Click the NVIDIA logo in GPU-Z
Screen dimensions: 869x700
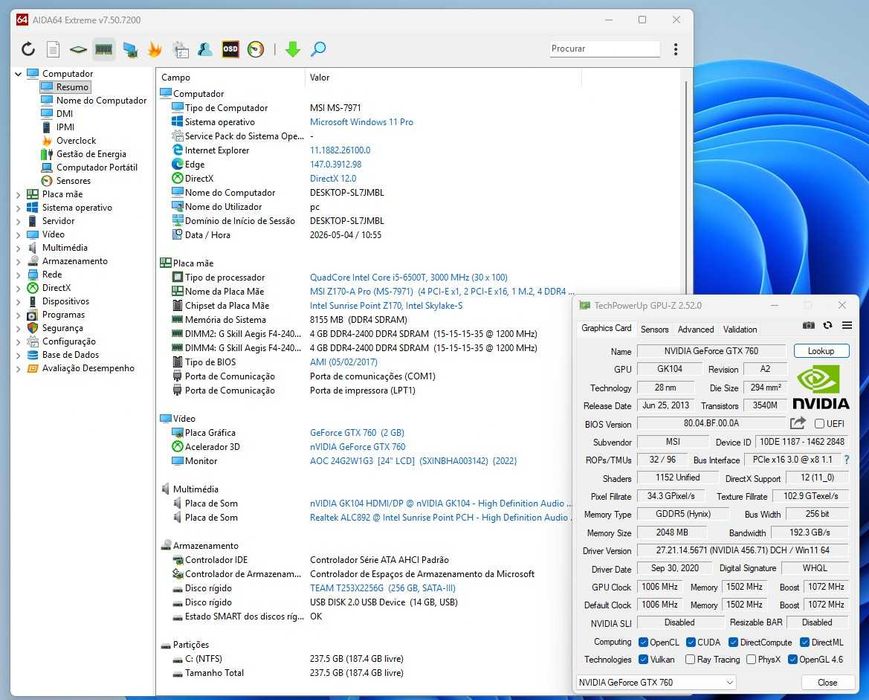820,387
